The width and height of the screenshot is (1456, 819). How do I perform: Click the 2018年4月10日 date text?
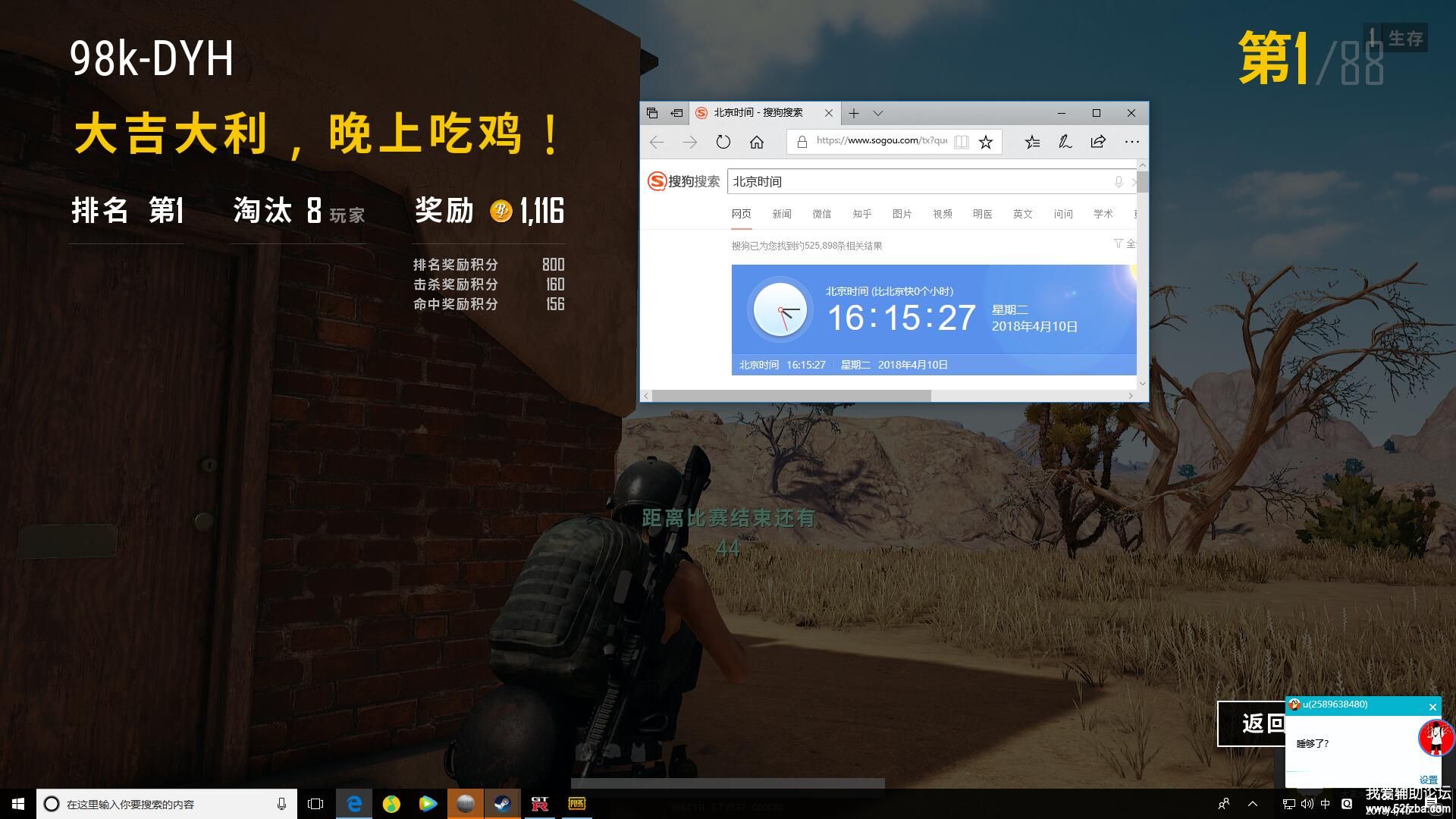(1034, 326)
